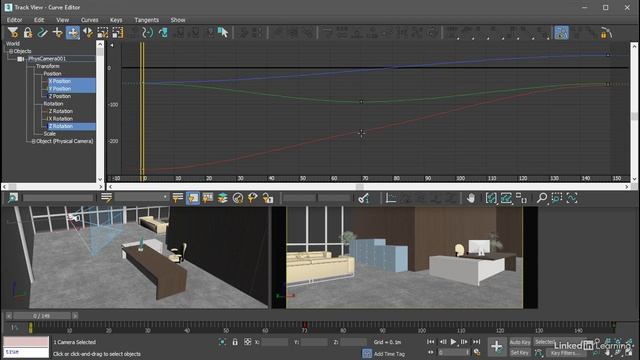Open the Tangents menu
Image resolution: width=640 pixels, height=360 pixels.
point(147,20)
